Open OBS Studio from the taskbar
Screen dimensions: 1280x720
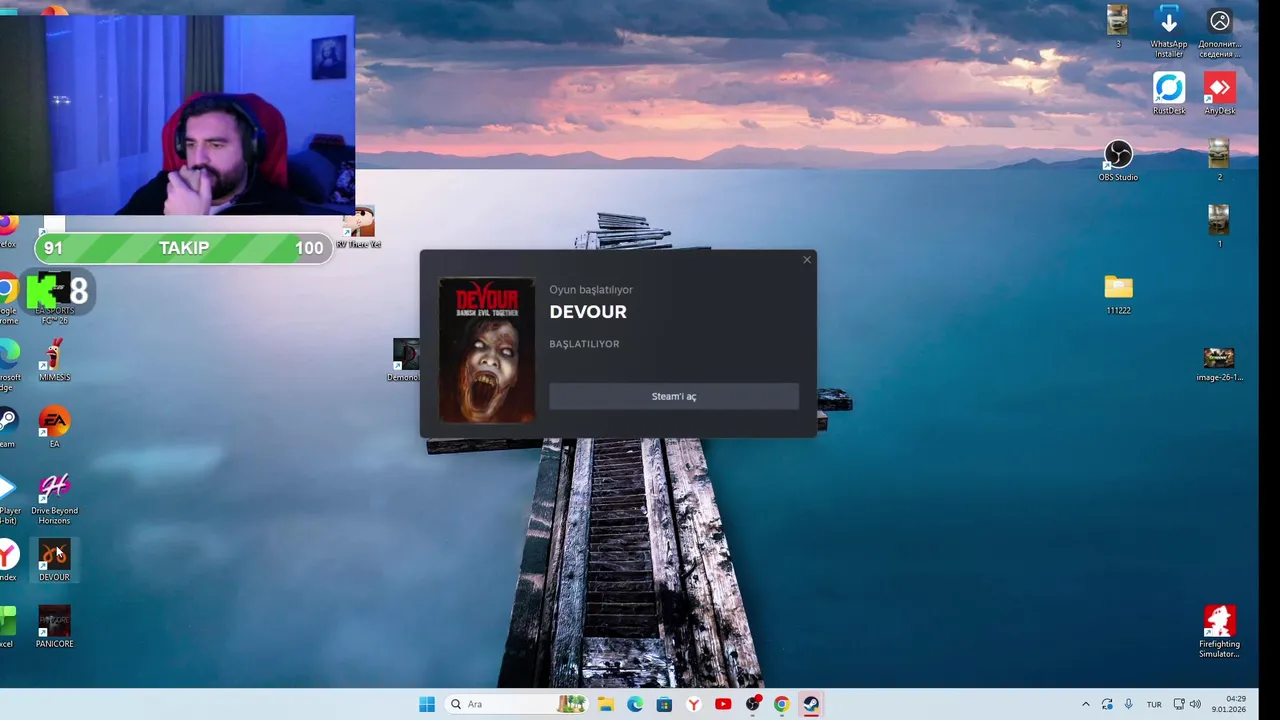752,704
